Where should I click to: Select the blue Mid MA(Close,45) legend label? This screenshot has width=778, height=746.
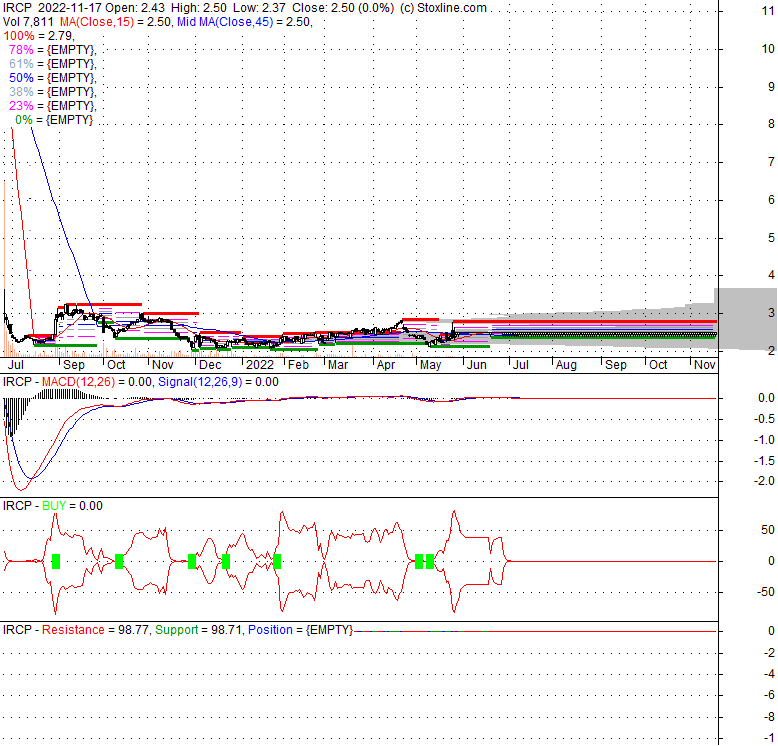pos(225,22)
